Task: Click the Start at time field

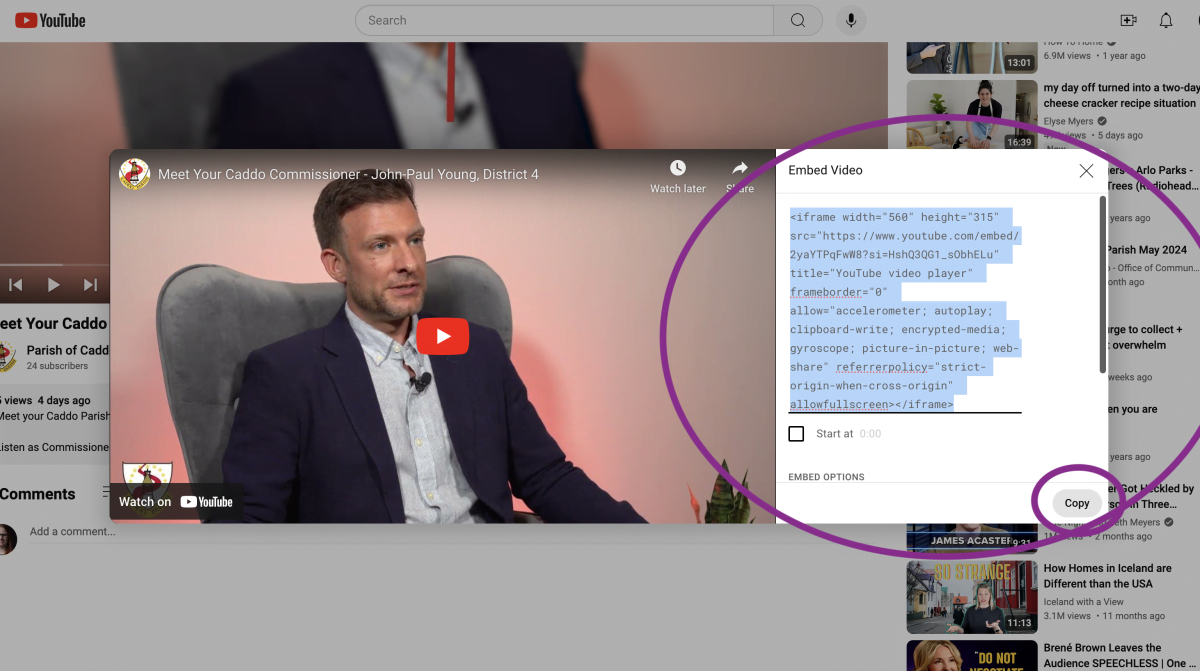Action: point(871,434)
